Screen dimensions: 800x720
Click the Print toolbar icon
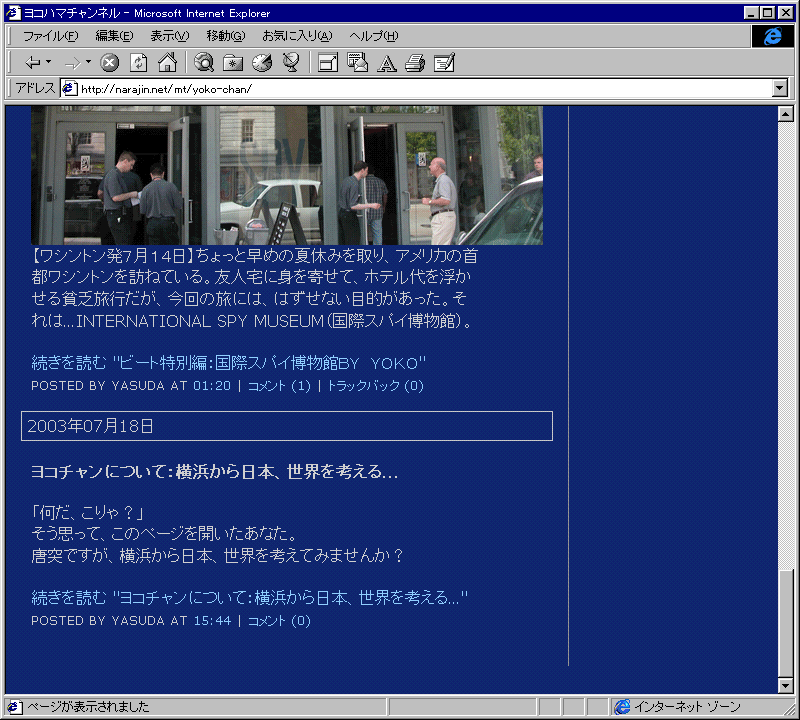click(x=415, y=63)
